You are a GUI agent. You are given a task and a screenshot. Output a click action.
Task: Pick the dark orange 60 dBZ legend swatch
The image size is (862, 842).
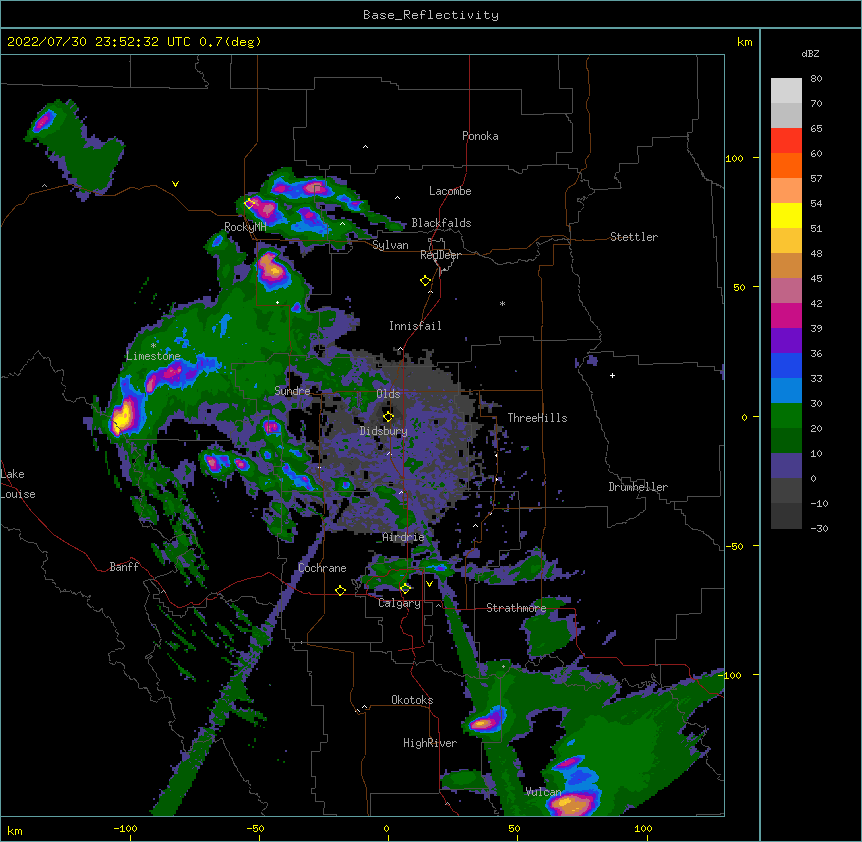[786, 165]
